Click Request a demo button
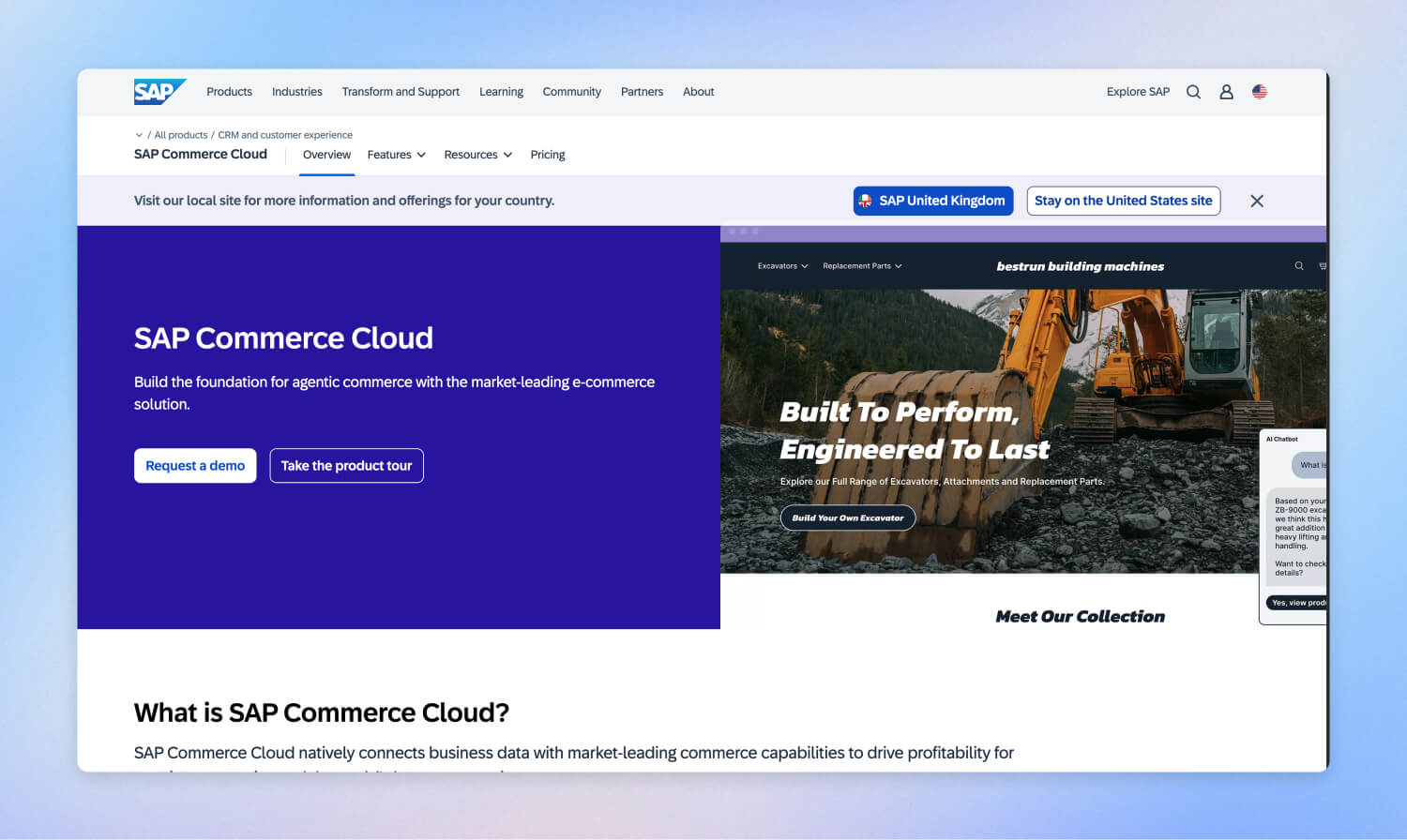 (x=195, y=466)
